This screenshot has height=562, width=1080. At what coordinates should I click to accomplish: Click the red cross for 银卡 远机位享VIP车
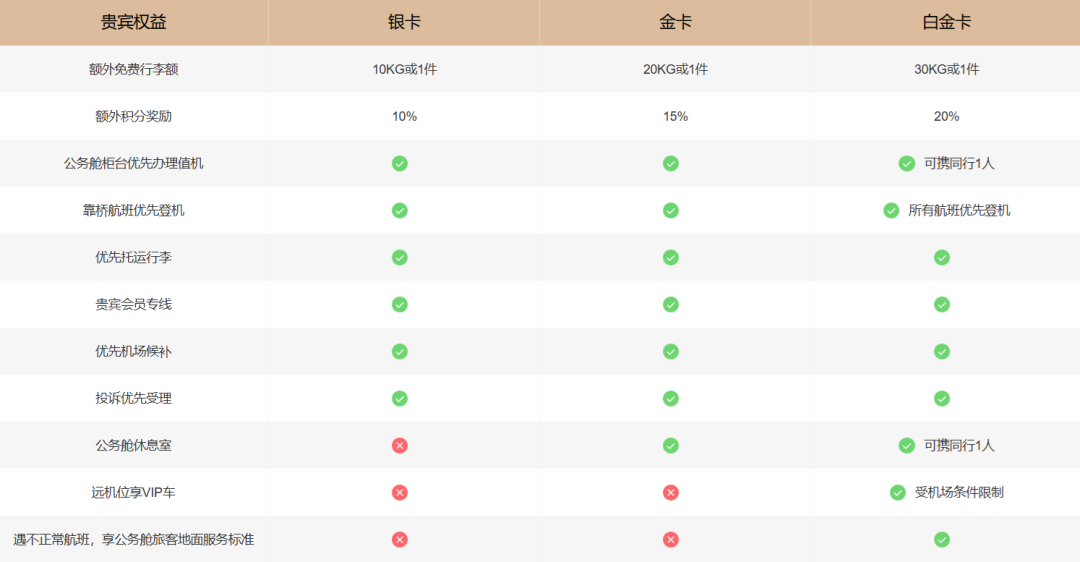click(x=399, y=492)
